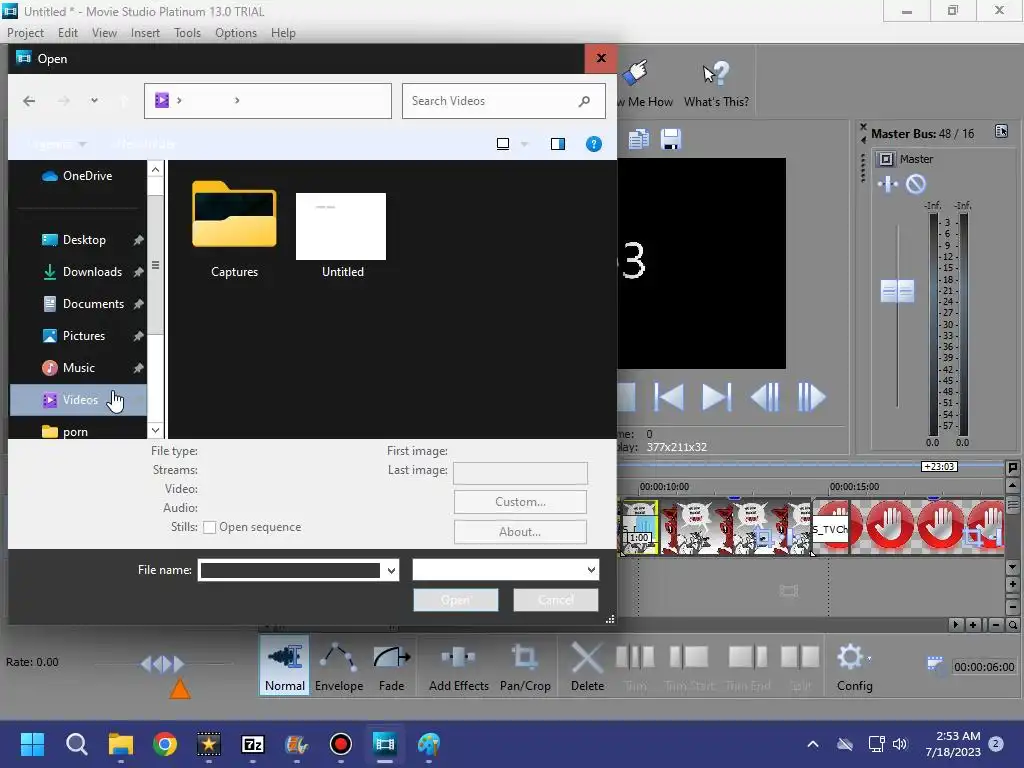Open the Config gear menu
1024x768 pixels.
click(x=854, y=665)
